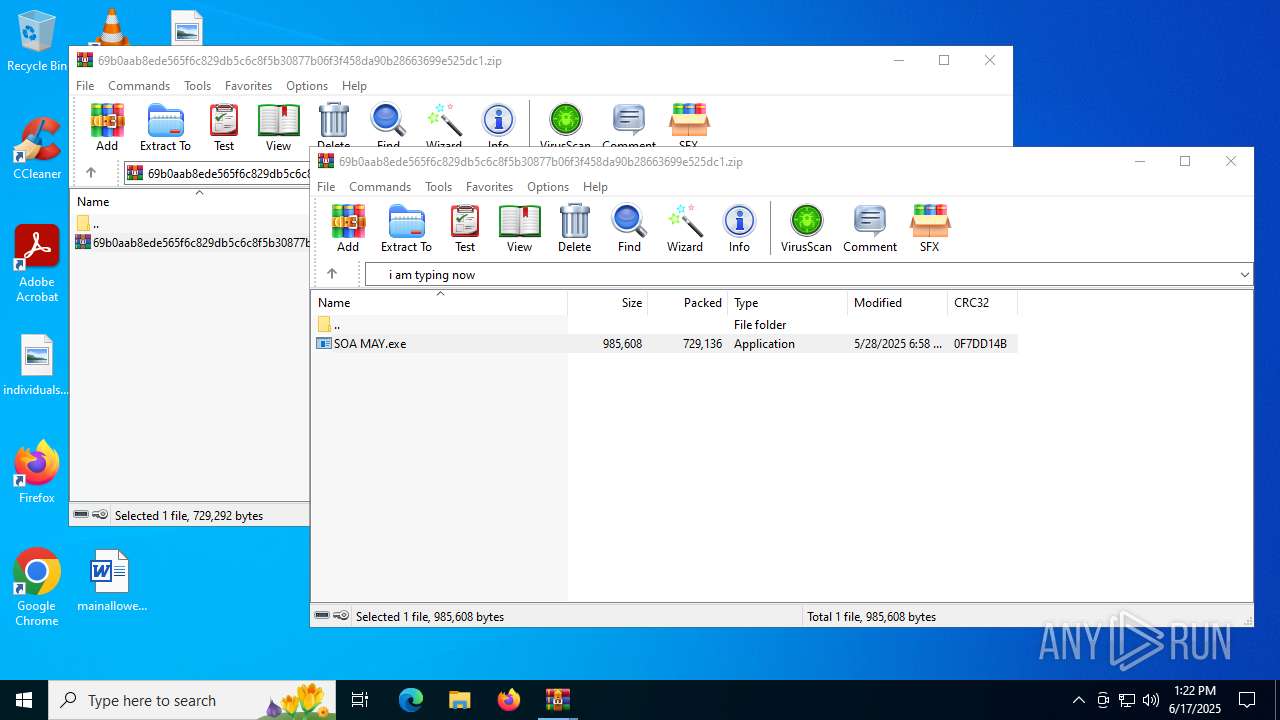The width and height of the screenshot is (1280, 720).
Task: Sort by Modified column header
Action: 897,302
